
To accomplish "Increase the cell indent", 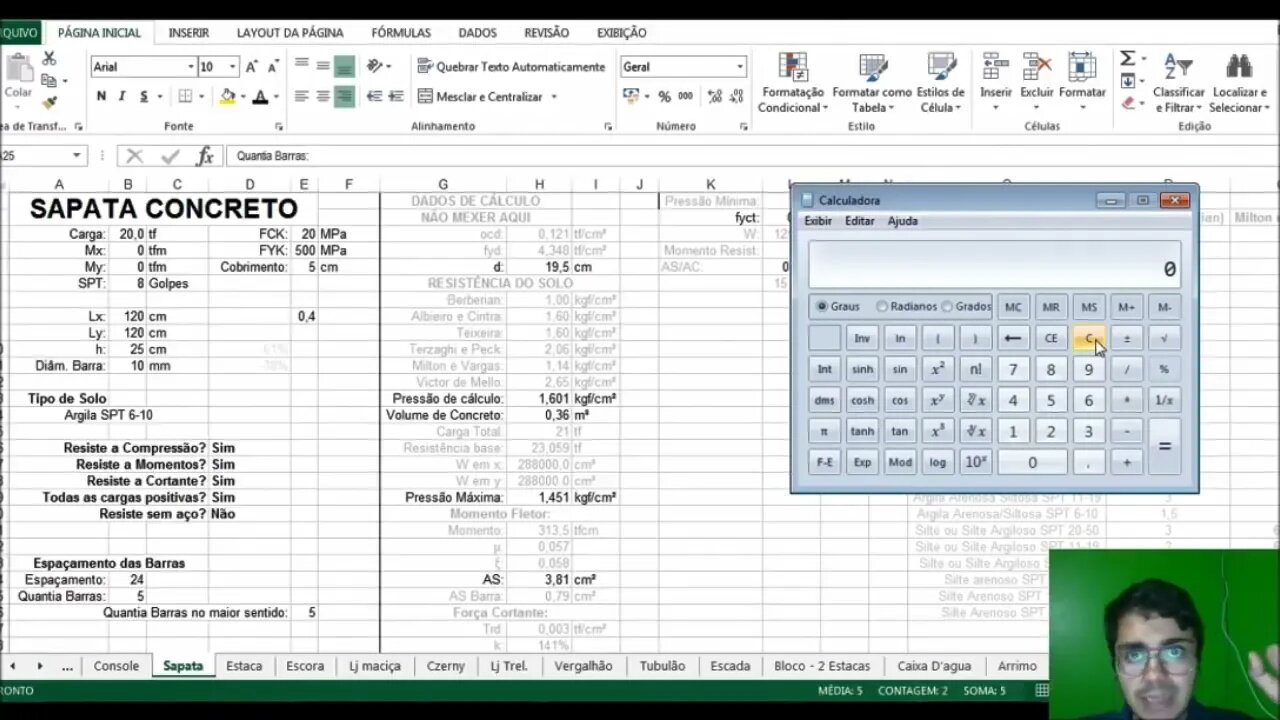I will click(396, 96).
